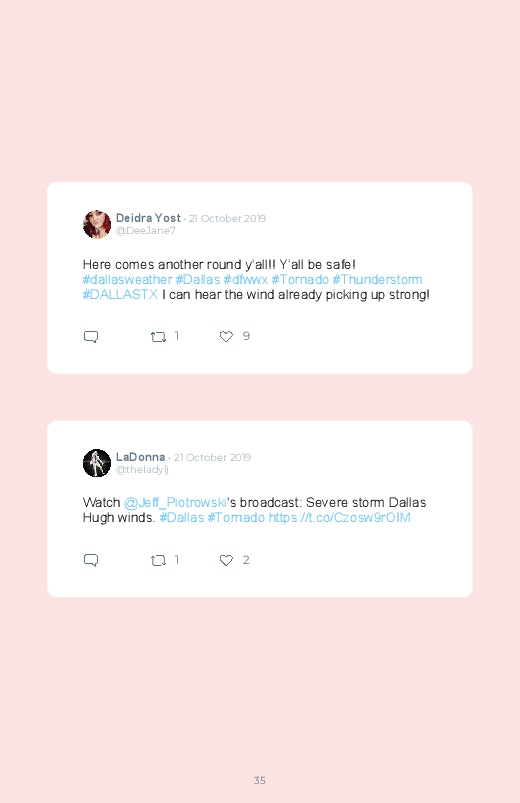This screenshot has height=803, width=520.
Task: Click reply icon on Deidra Yost's tweet
Action: (x=91, y=336)
